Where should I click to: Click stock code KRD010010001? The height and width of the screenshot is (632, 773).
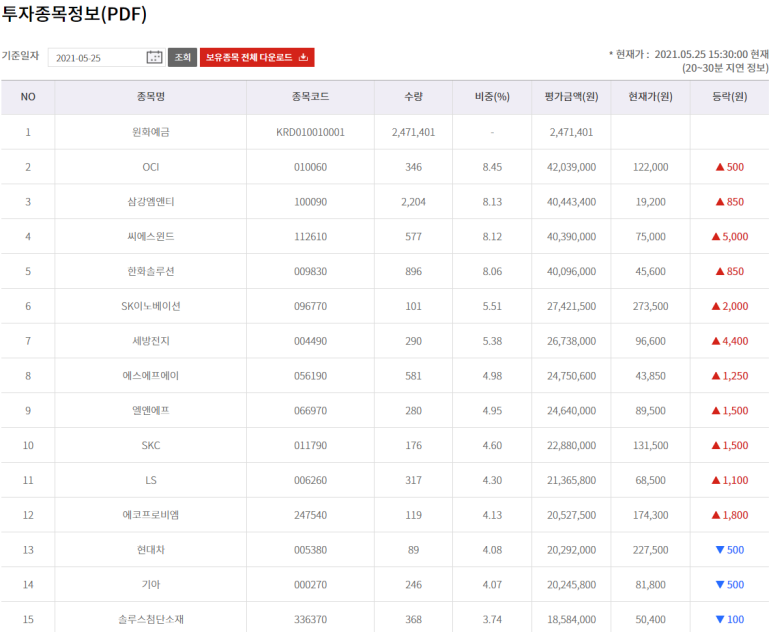tap(311, 132)
